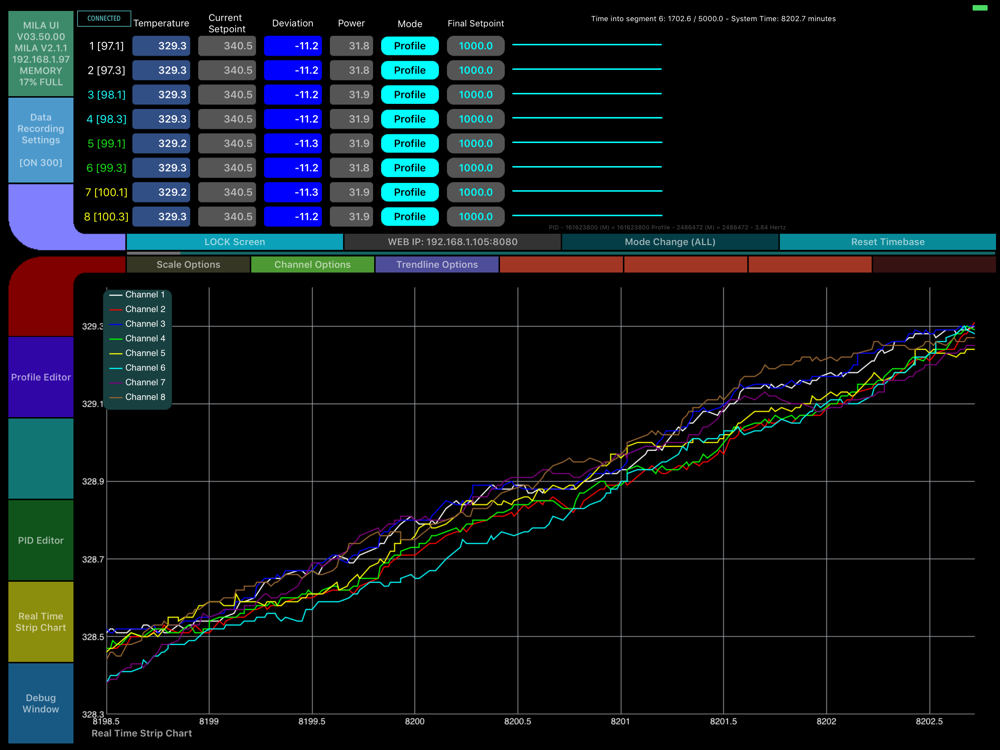The image size is (1000, 750).
Task: Click channel 8 deviation value
Action: 293,217
